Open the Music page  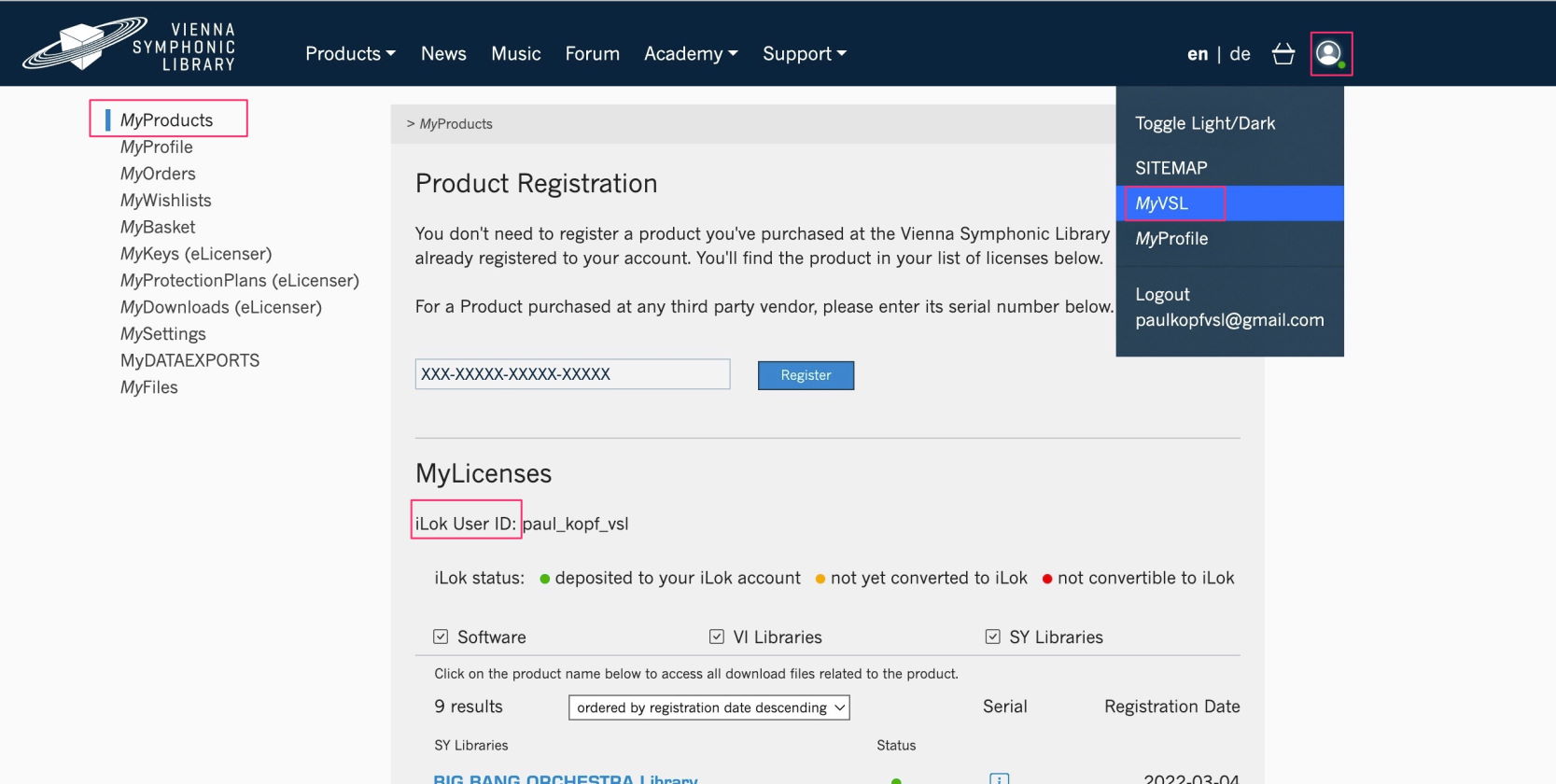coord(516,53)
